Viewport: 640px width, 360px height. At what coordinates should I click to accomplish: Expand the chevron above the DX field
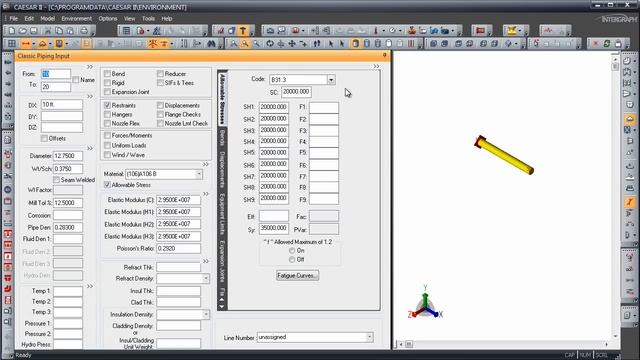tap(90, 96)
